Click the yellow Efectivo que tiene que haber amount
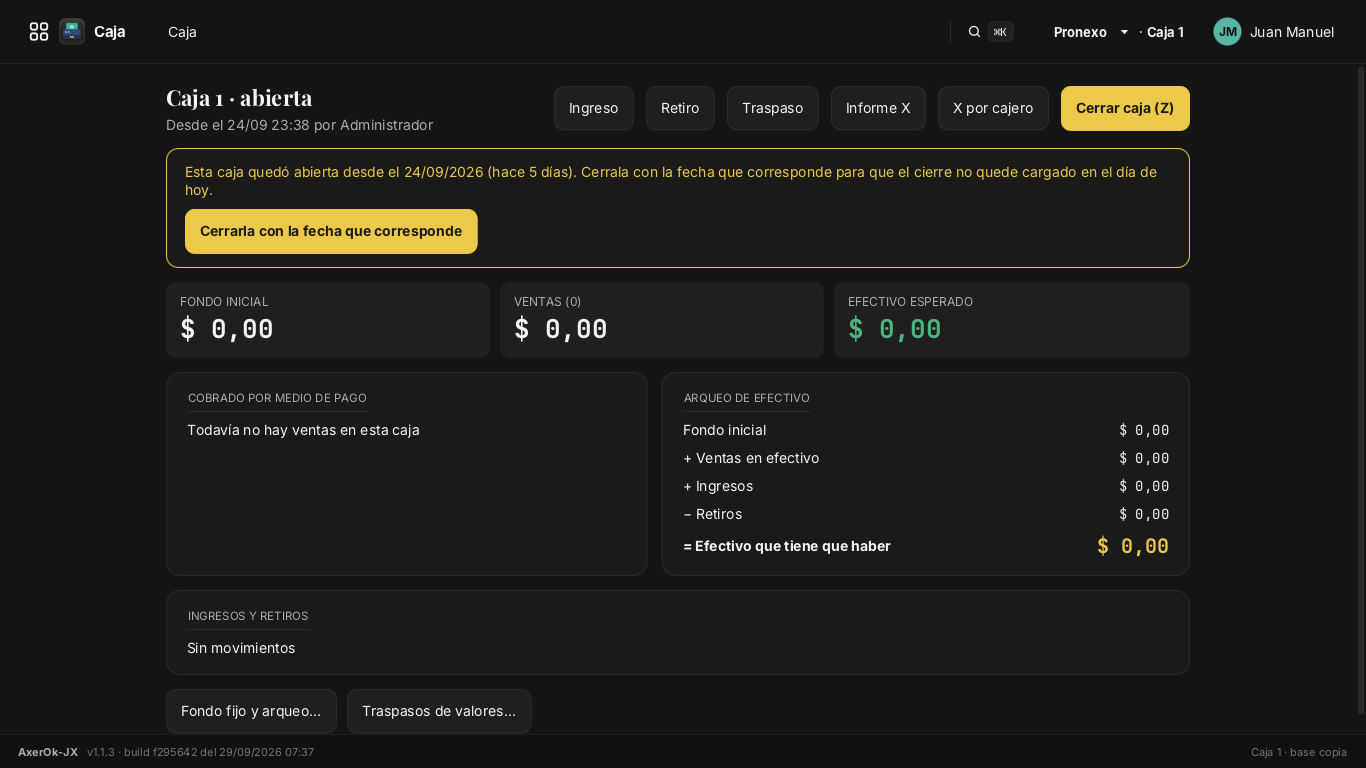This screenshot has width=1366, height=768. tap(1133, 546)
